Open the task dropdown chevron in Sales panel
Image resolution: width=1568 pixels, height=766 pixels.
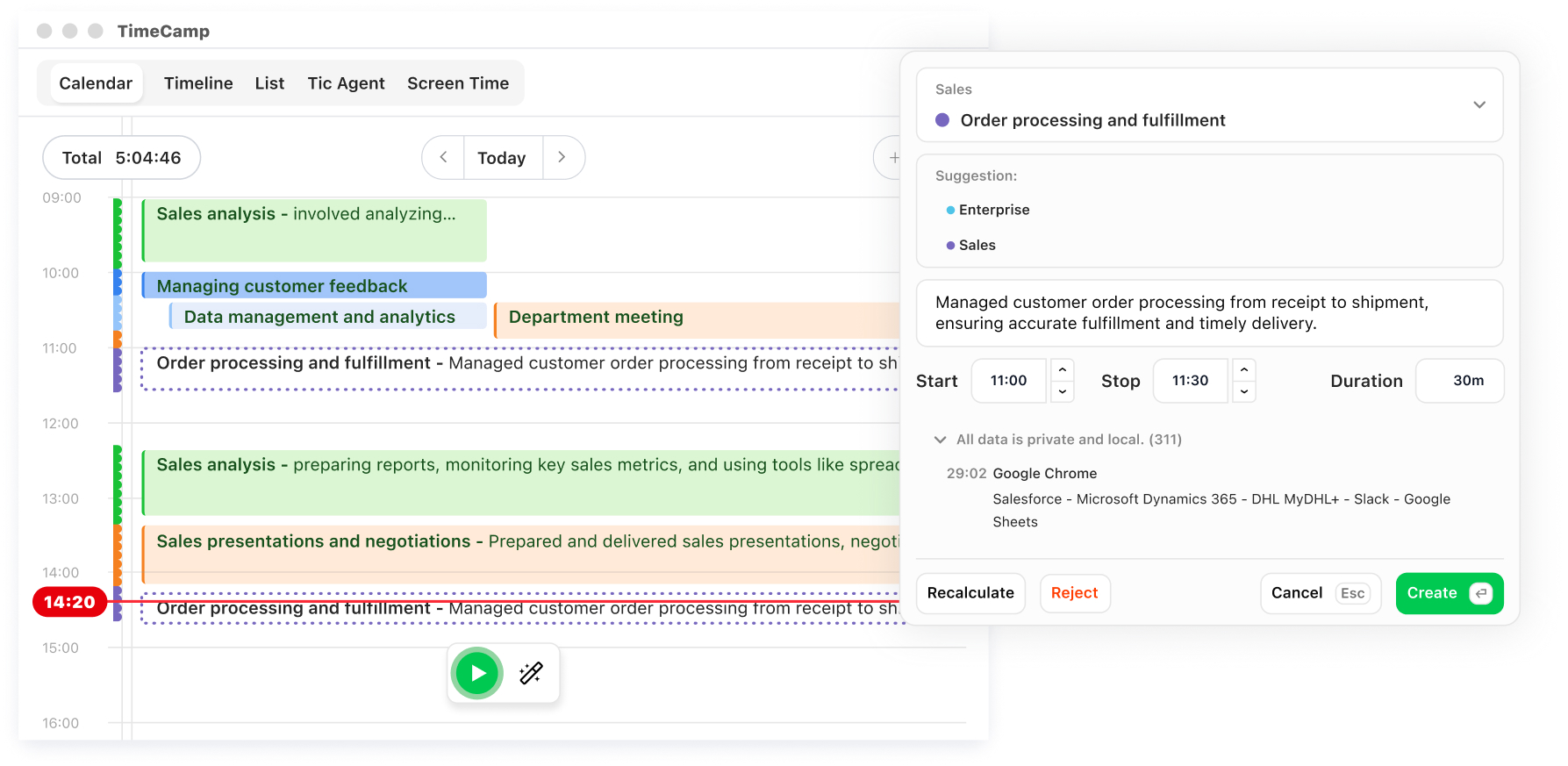(x=1479, y=104)
